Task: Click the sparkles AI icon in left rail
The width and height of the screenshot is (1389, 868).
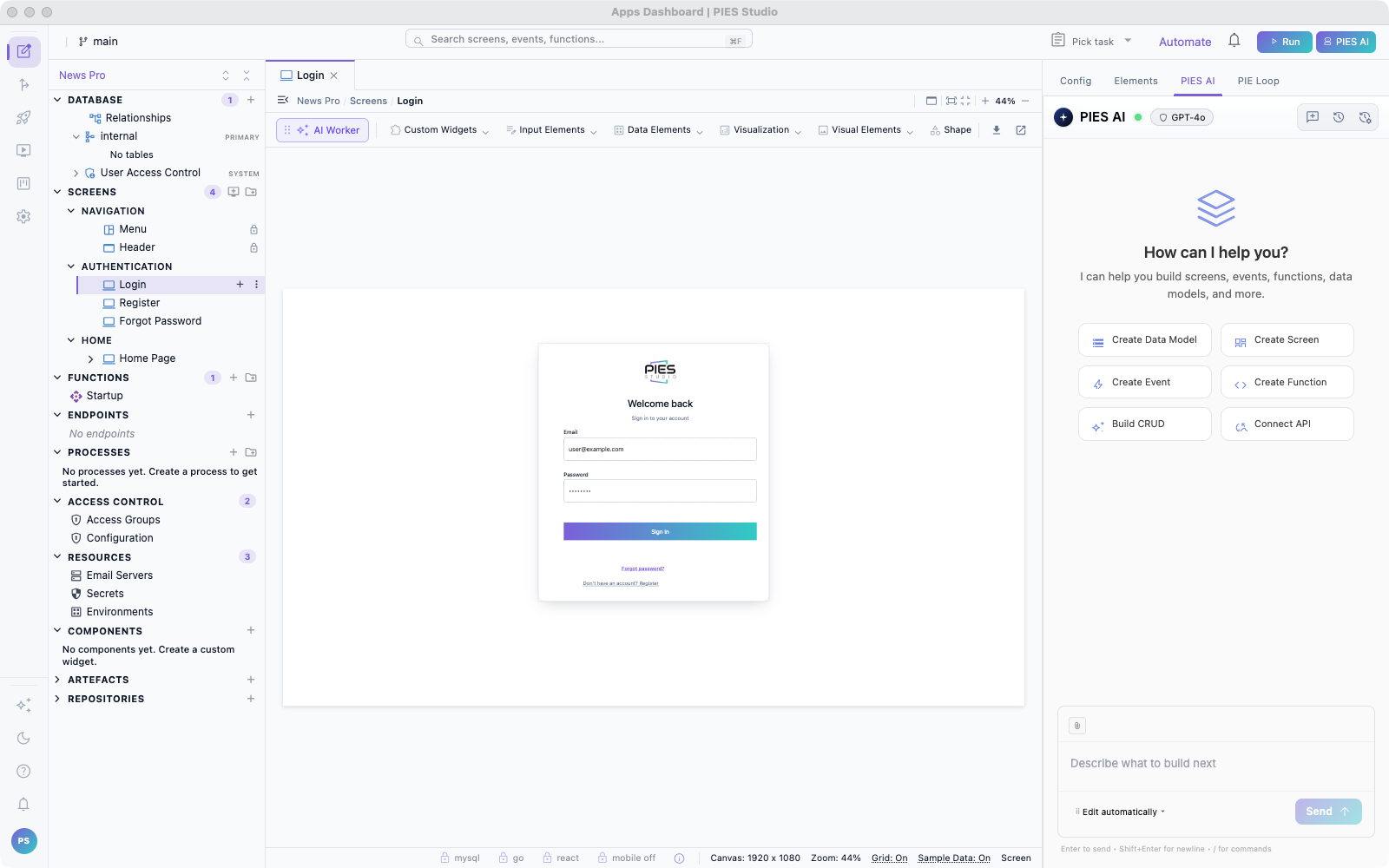Action: [23, 705]
